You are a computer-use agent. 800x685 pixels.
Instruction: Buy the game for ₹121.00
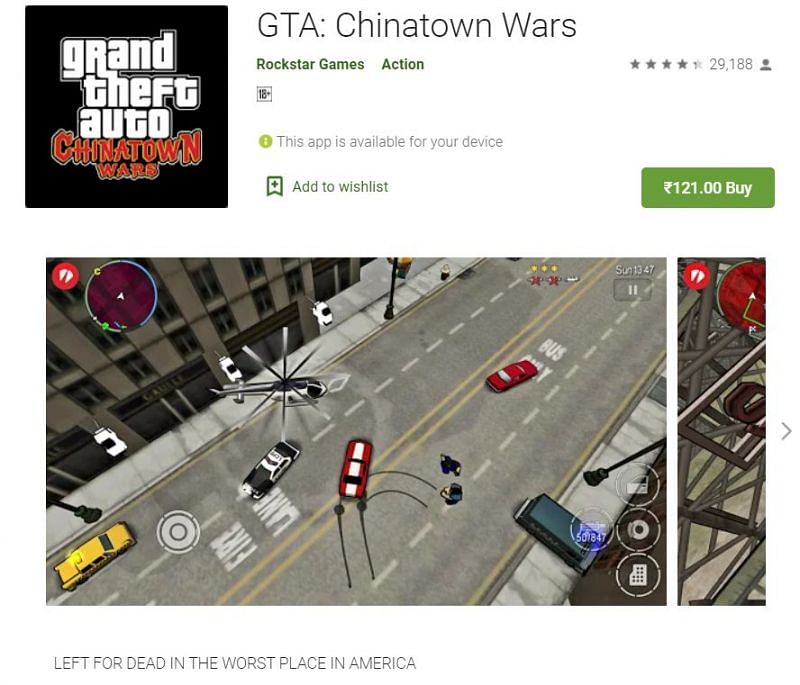[708, 188]
